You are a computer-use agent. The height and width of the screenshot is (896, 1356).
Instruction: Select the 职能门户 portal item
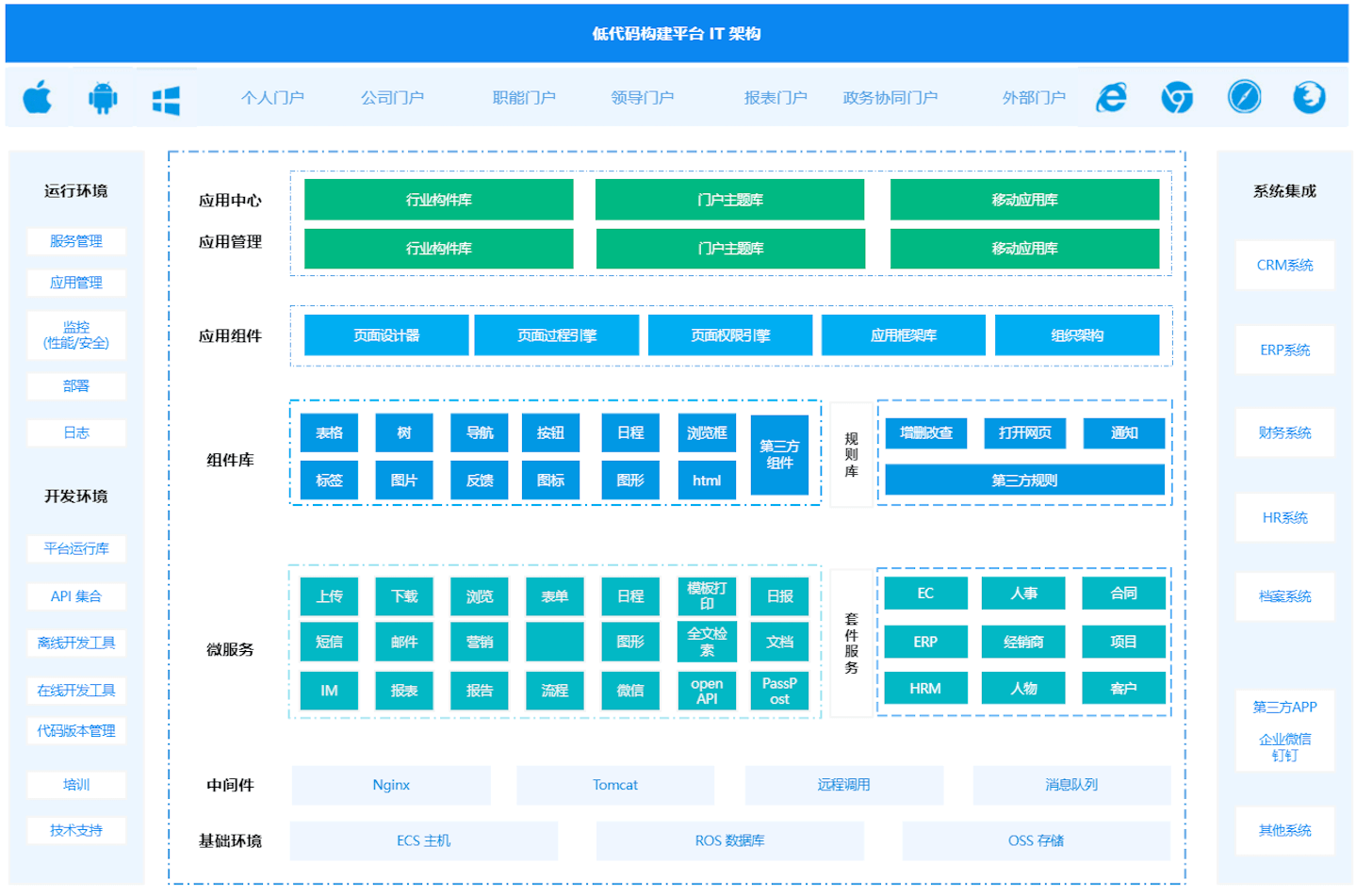[524, 98]
